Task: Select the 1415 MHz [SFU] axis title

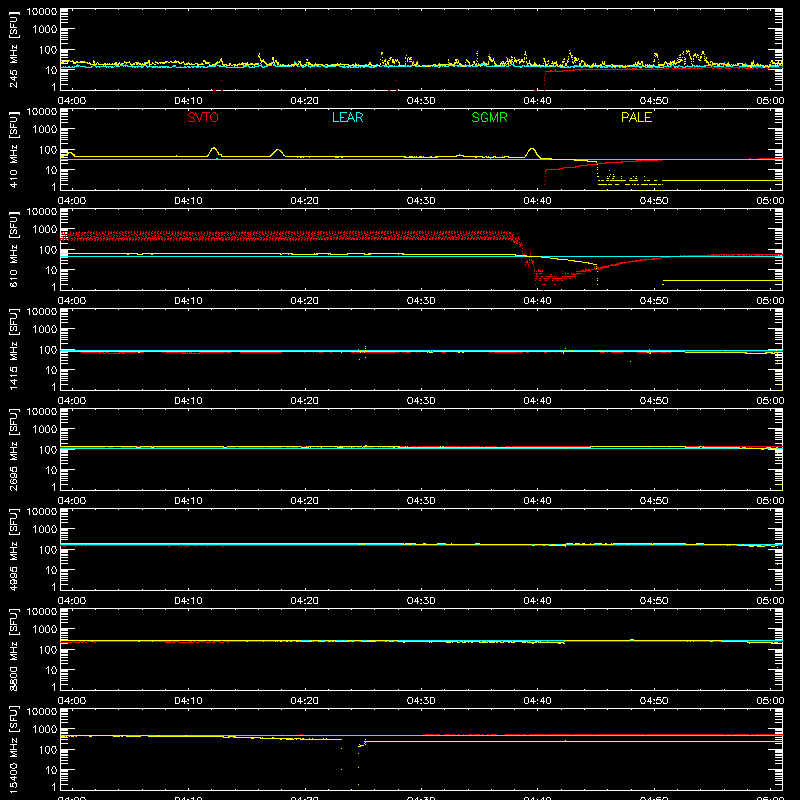Action: [x=13, y=349]
